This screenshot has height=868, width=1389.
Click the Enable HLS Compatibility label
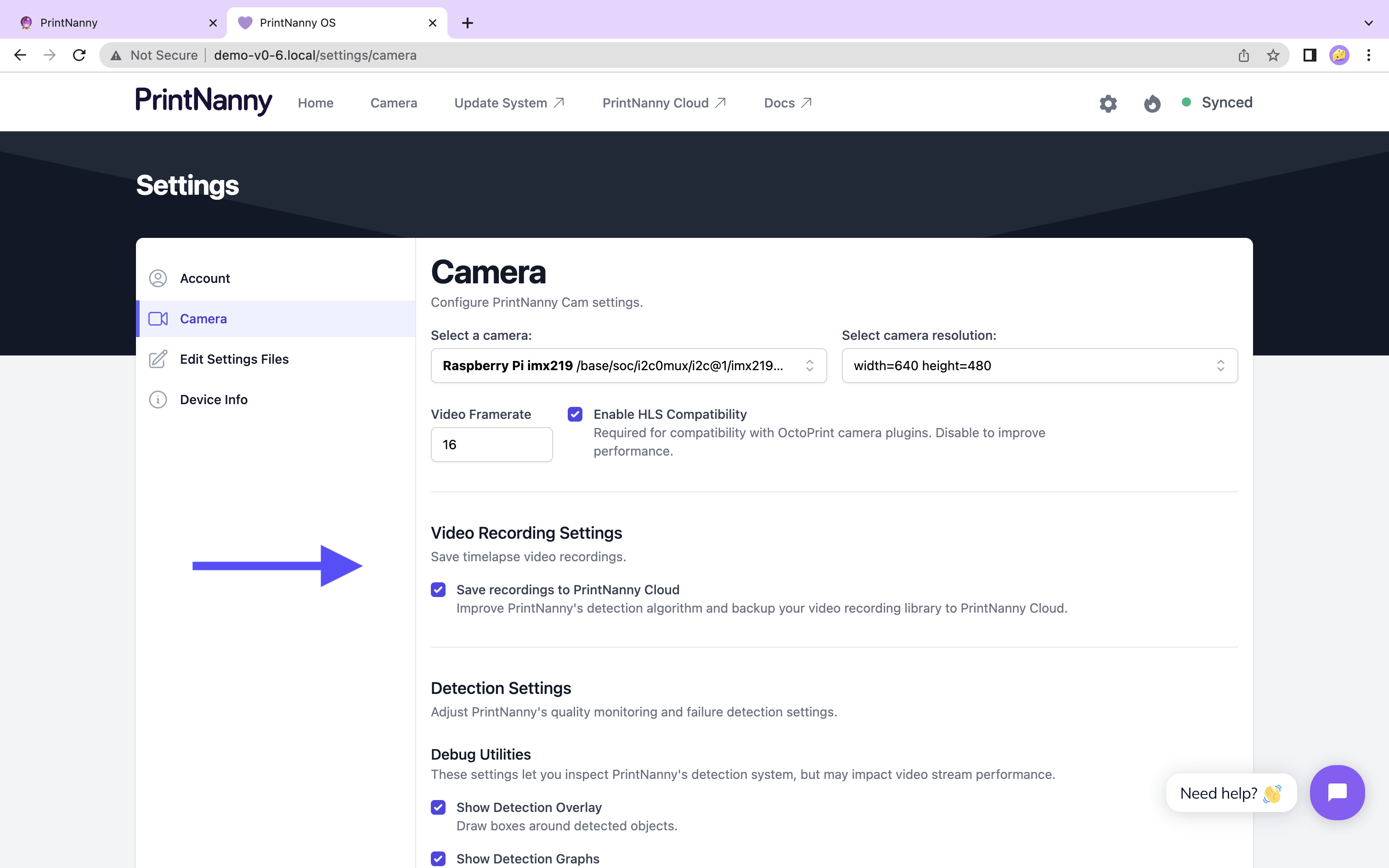click(670, 414)
